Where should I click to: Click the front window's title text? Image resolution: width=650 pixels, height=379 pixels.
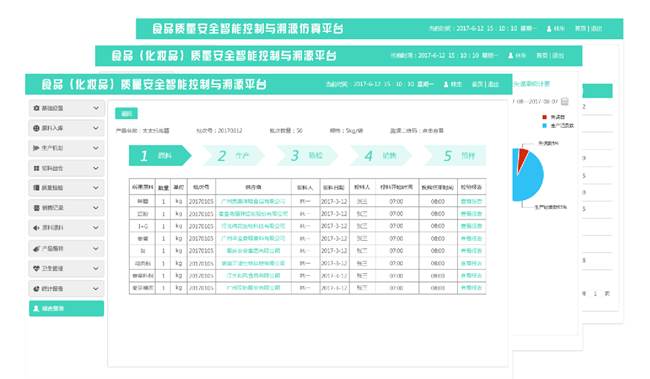154,85
